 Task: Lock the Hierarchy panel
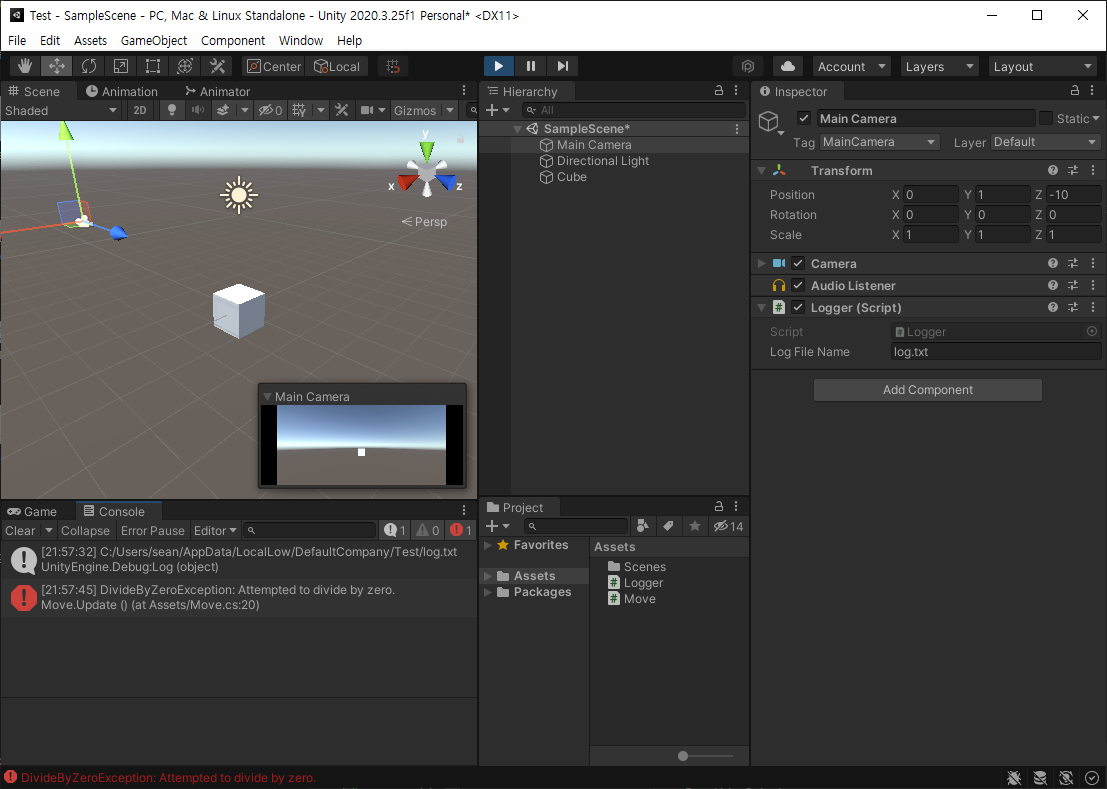coord(719,90)
